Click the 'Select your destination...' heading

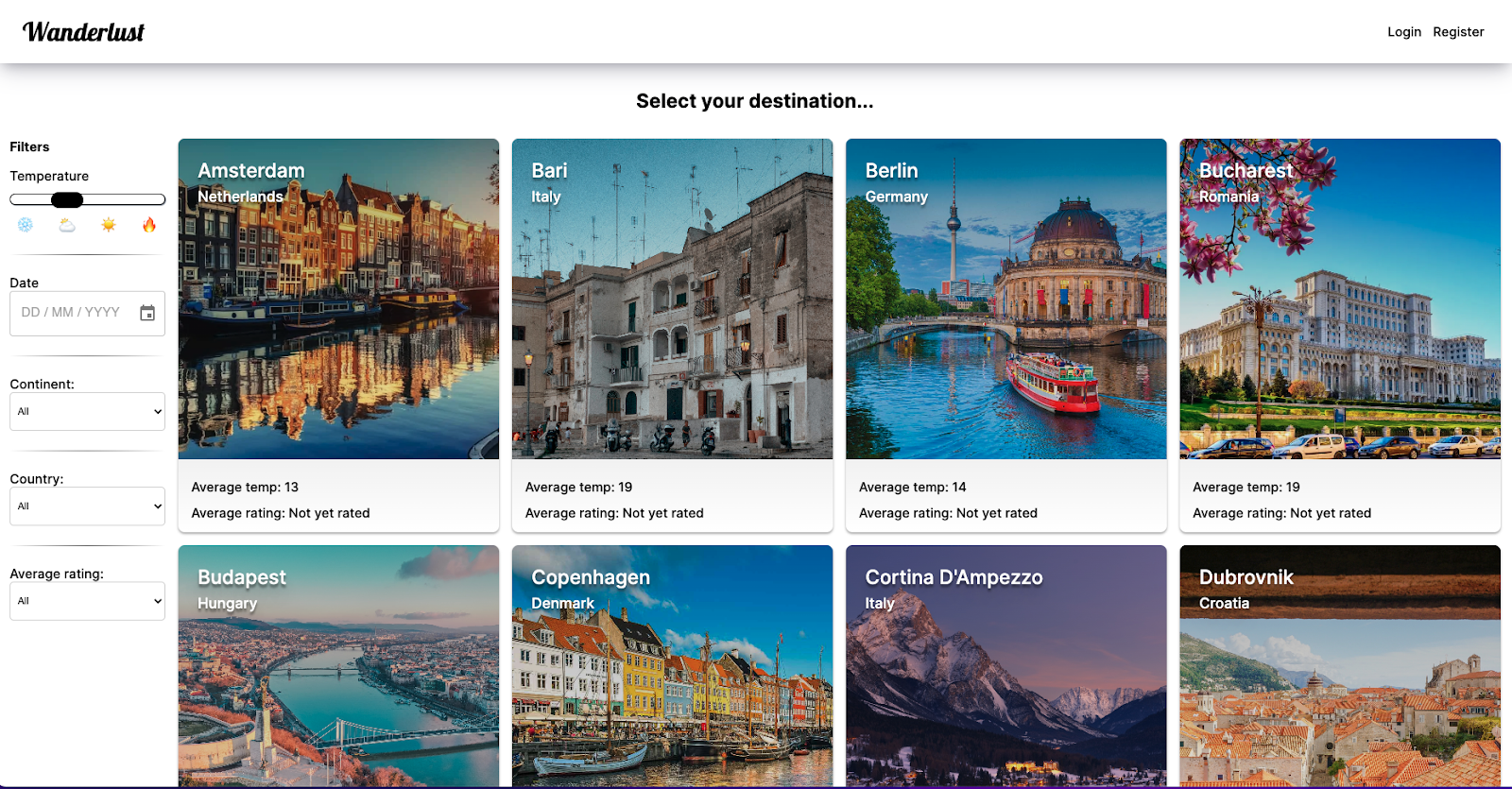(755, 101)
